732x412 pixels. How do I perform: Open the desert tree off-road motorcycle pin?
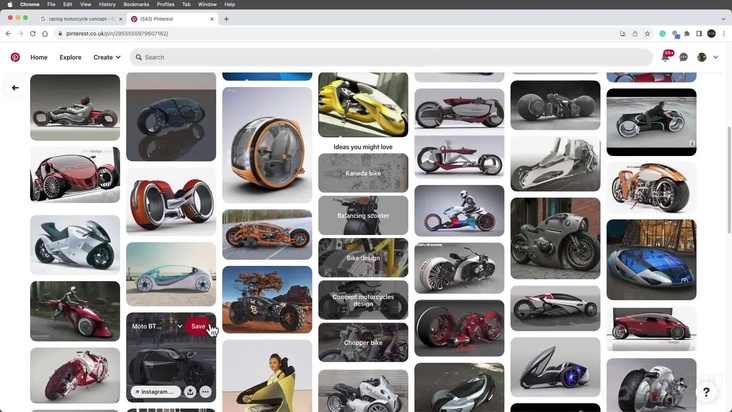click(x=267, y=300)
